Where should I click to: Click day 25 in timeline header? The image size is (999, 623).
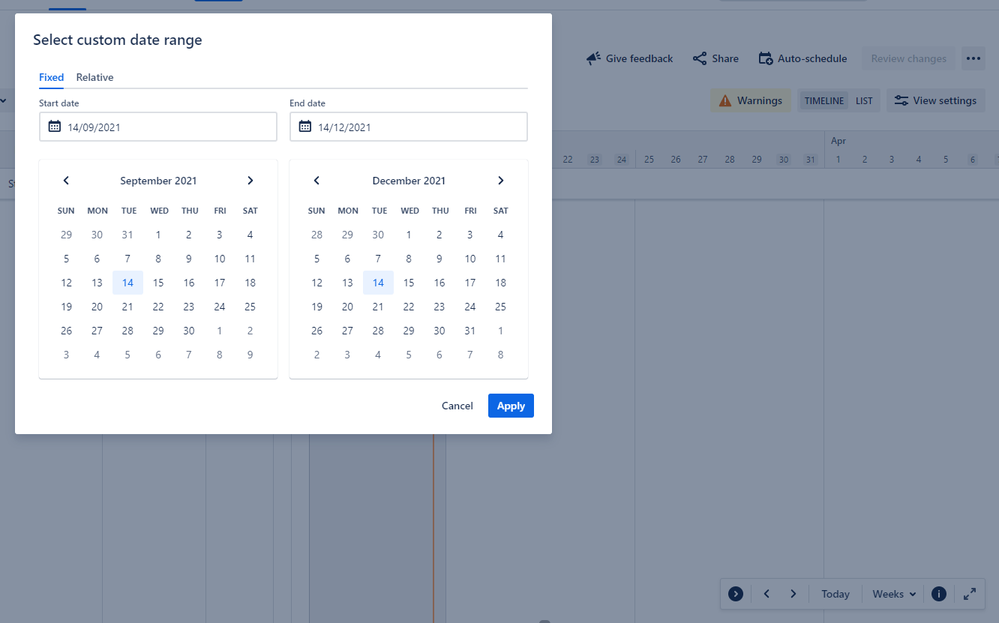pos(649,159)
